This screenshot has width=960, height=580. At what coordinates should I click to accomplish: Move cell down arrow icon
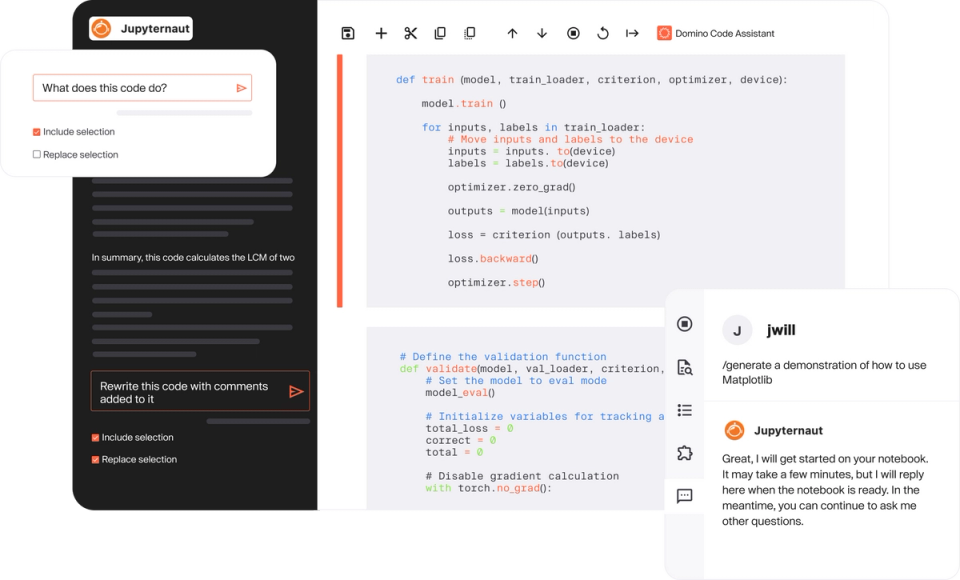(x=542, y=33)
